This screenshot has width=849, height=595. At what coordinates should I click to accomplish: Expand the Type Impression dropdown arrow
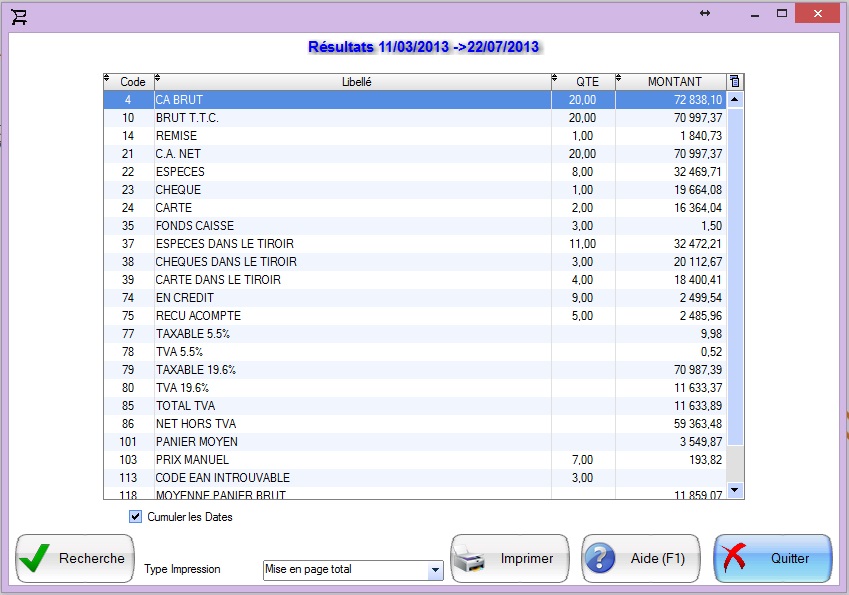click(434, 570)
